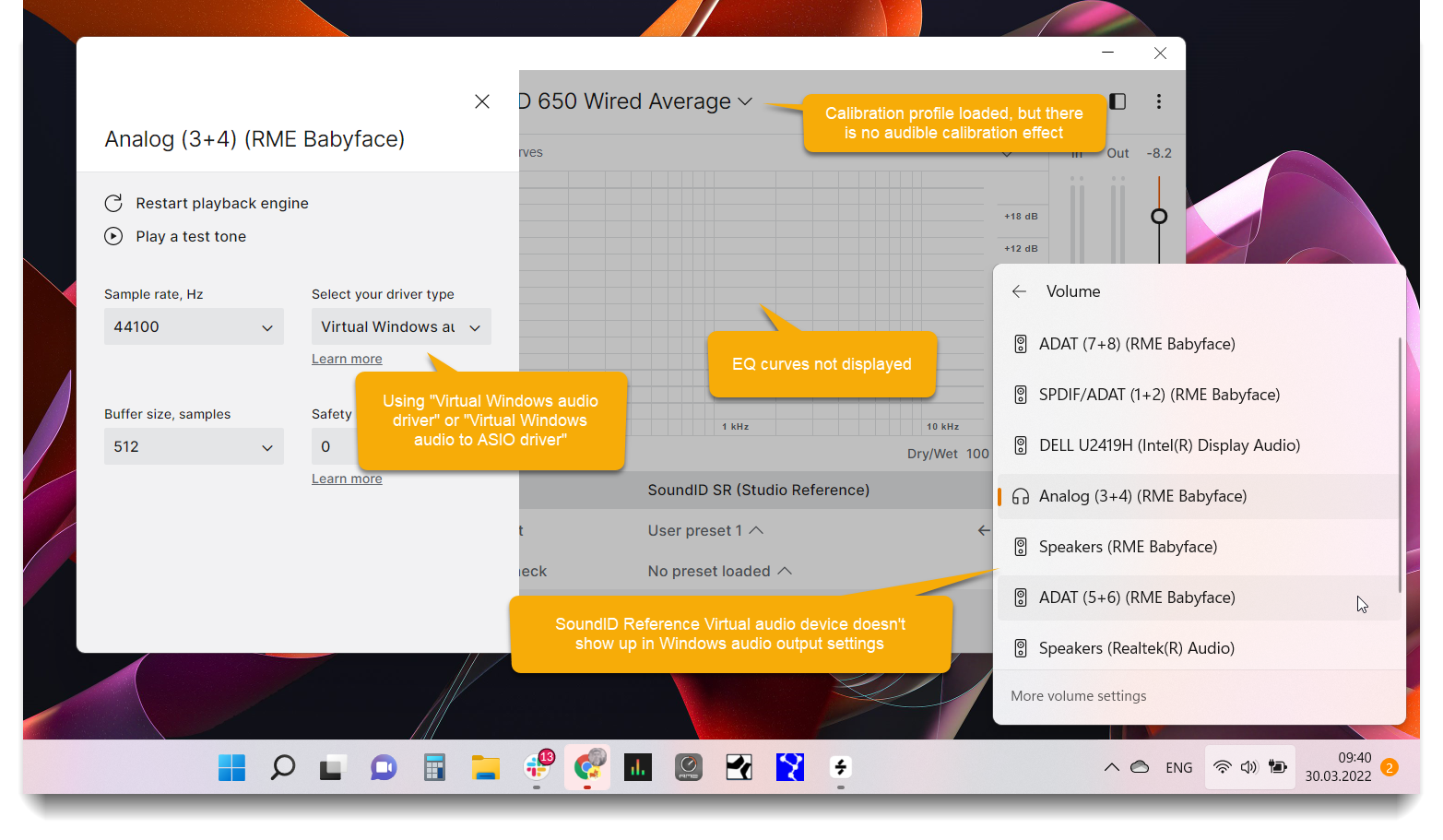Open File Explorer from the taskbar
This screenshot has width=1443, height=840.
[x=485, y=767]
